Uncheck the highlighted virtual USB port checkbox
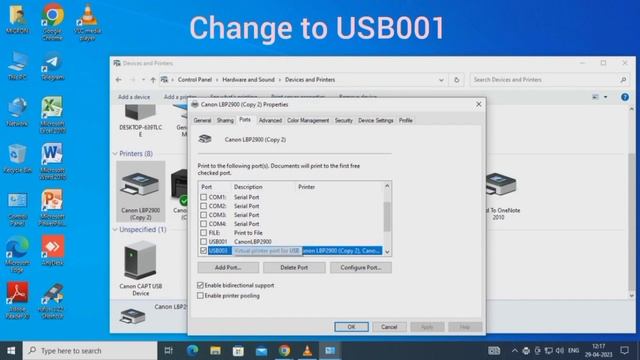This screenshot has width=640, height=360. (x=204, y=251)
